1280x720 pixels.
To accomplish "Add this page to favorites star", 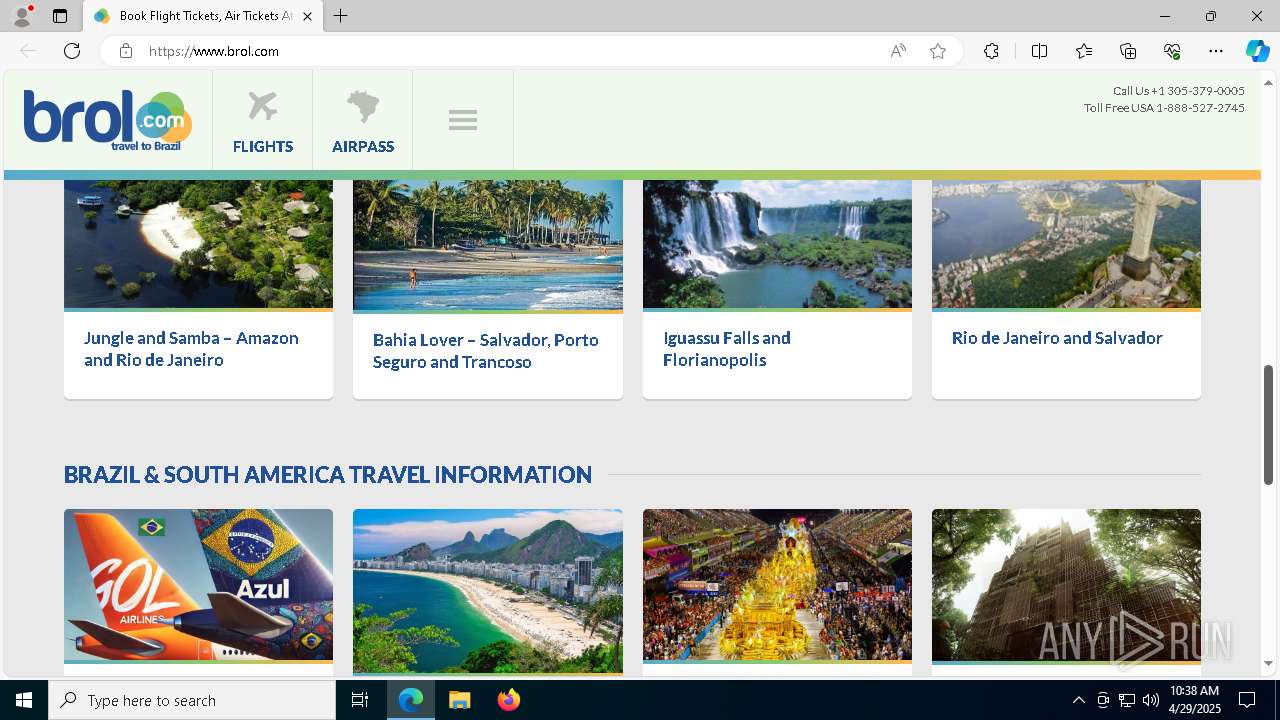I will [938, 51].
